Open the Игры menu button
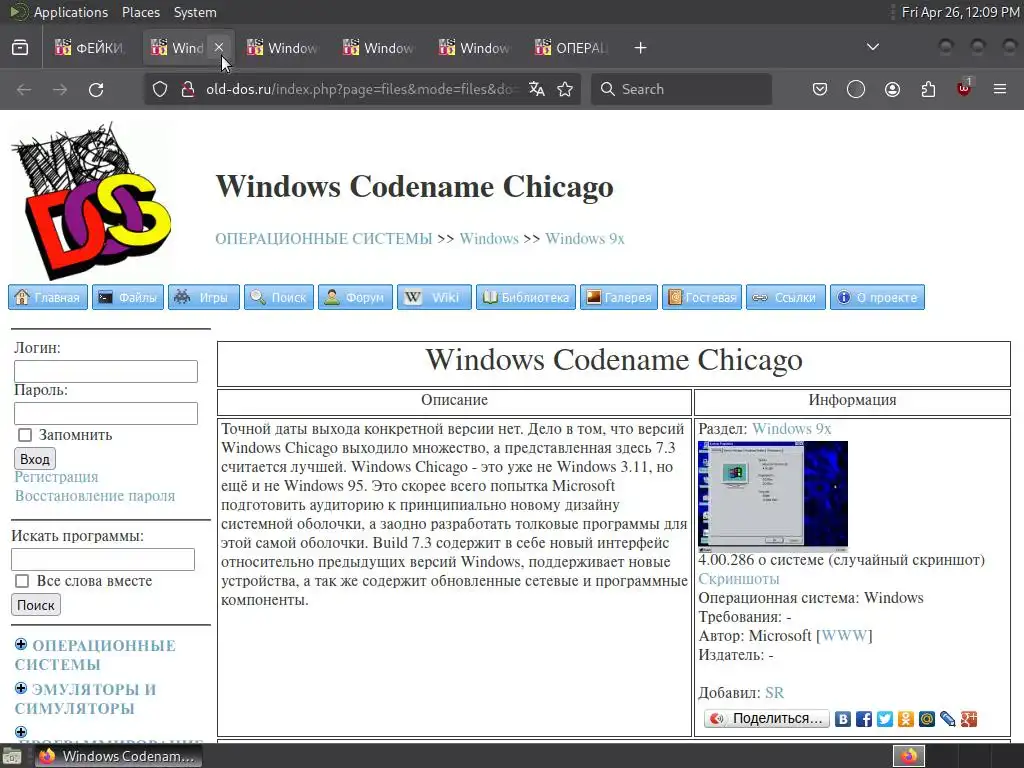This screenshot has width=1024, height=768. coord(204,297)
